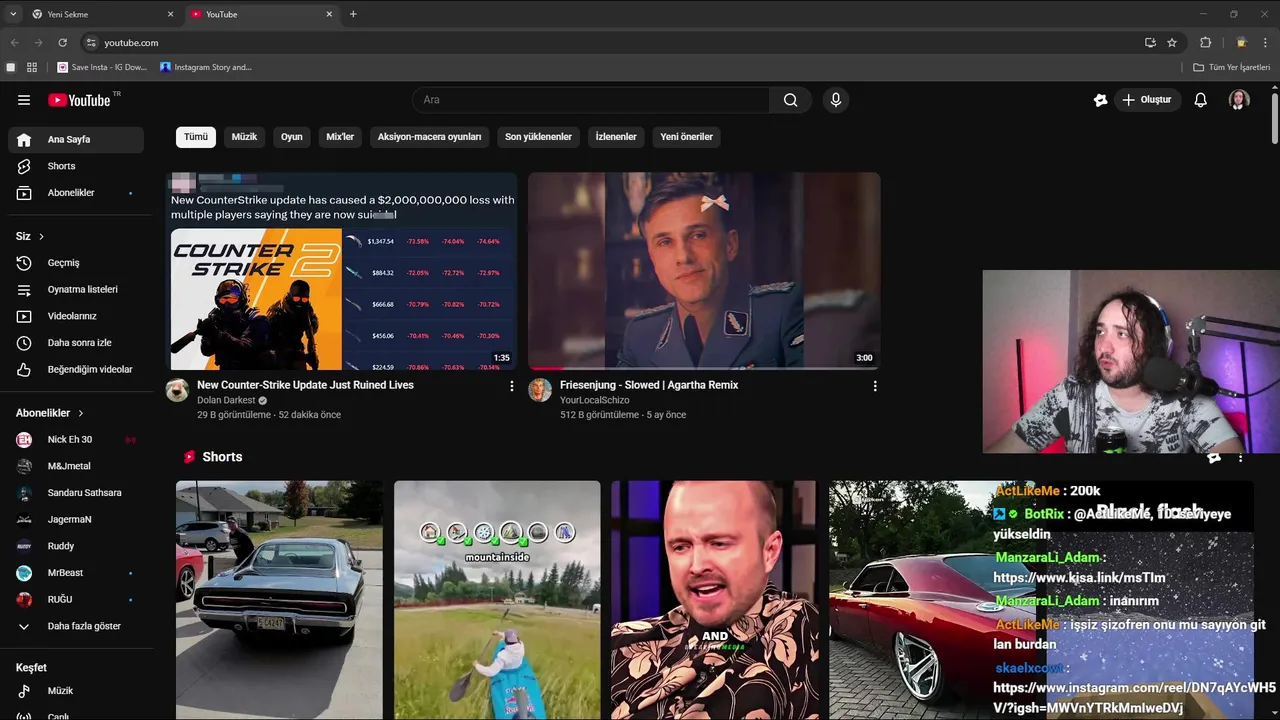The width and height of the screenshot is (1280, 720).
Task: Click title Friesenjung - Slowed | Agartha Remix
Action: click(x=649, y=385)
